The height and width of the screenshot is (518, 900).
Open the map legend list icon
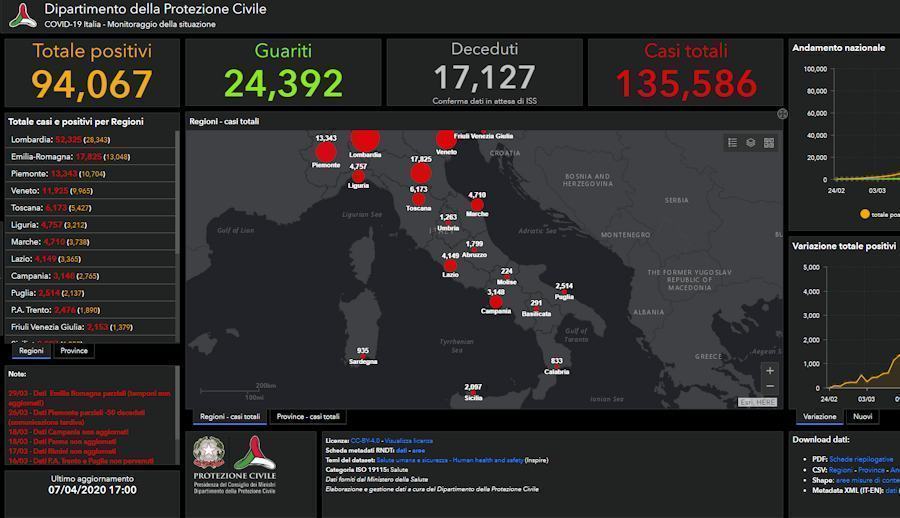click(x=732, y=142)
